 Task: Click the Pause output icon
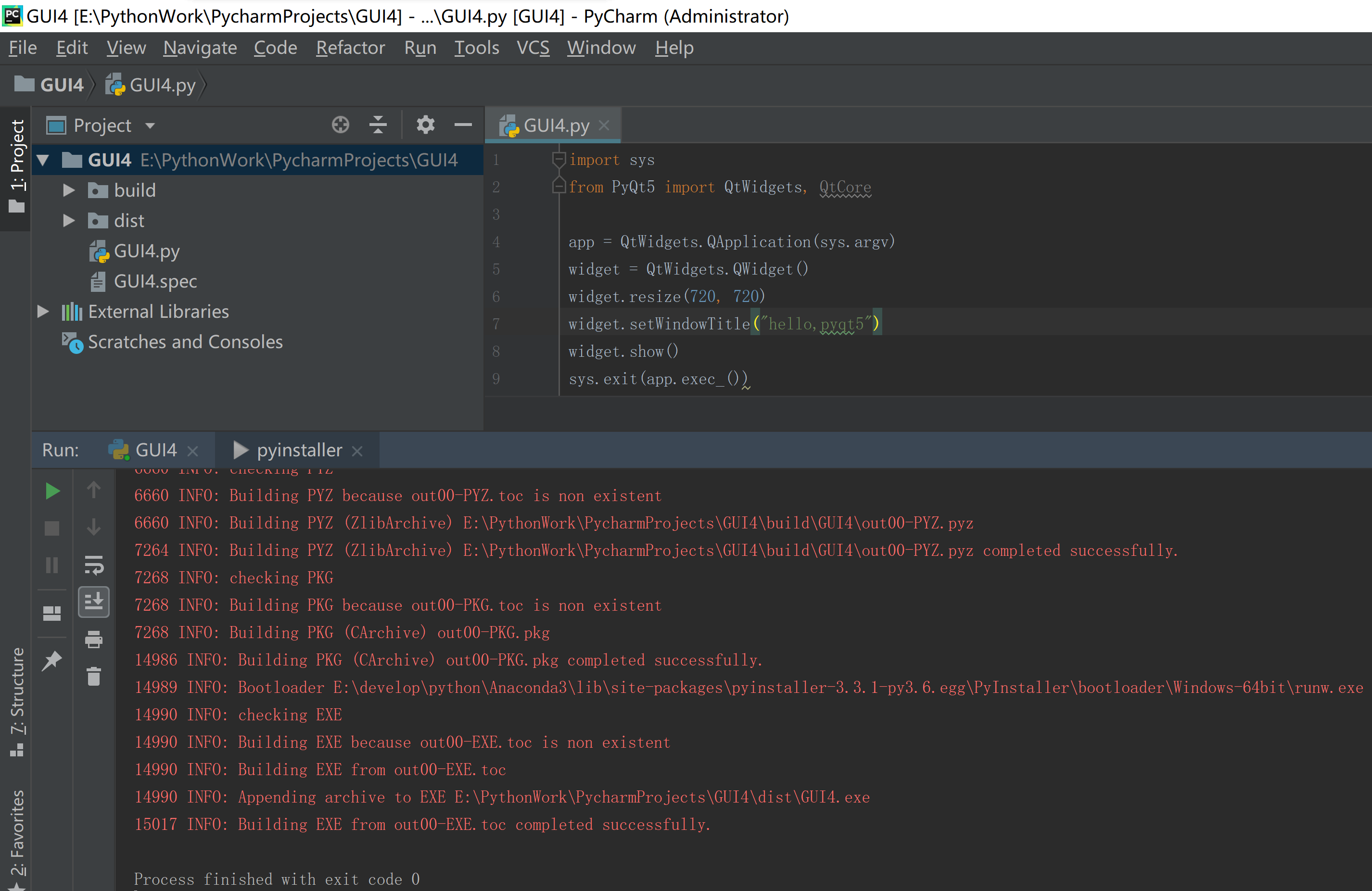[52, 565]
